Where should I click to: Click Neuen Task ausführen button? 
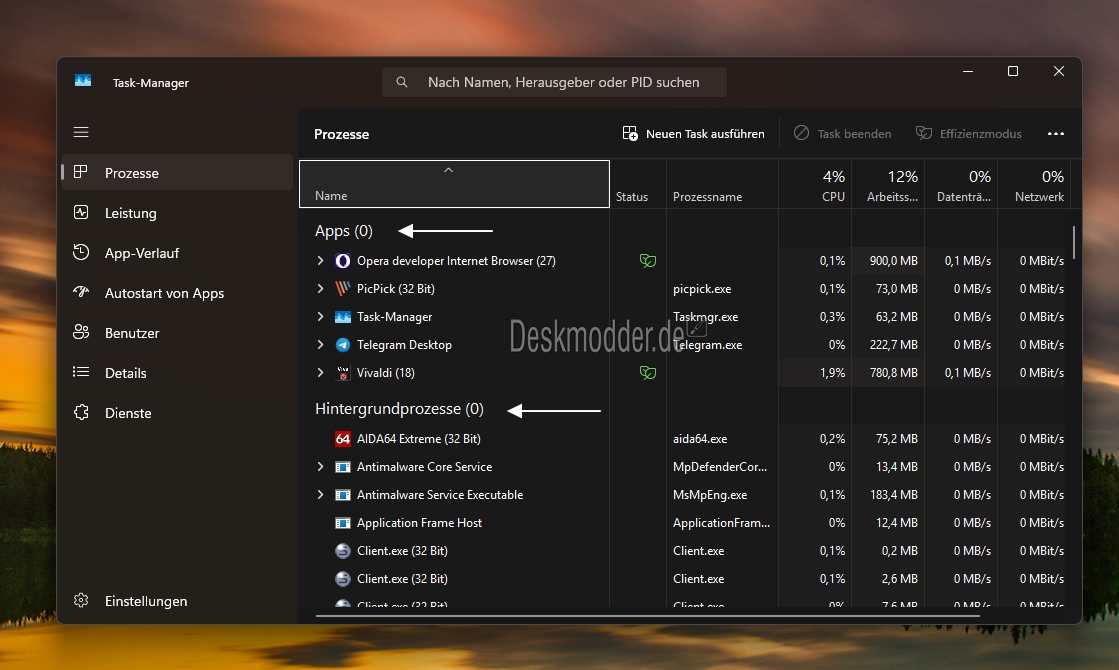(693, 133)
